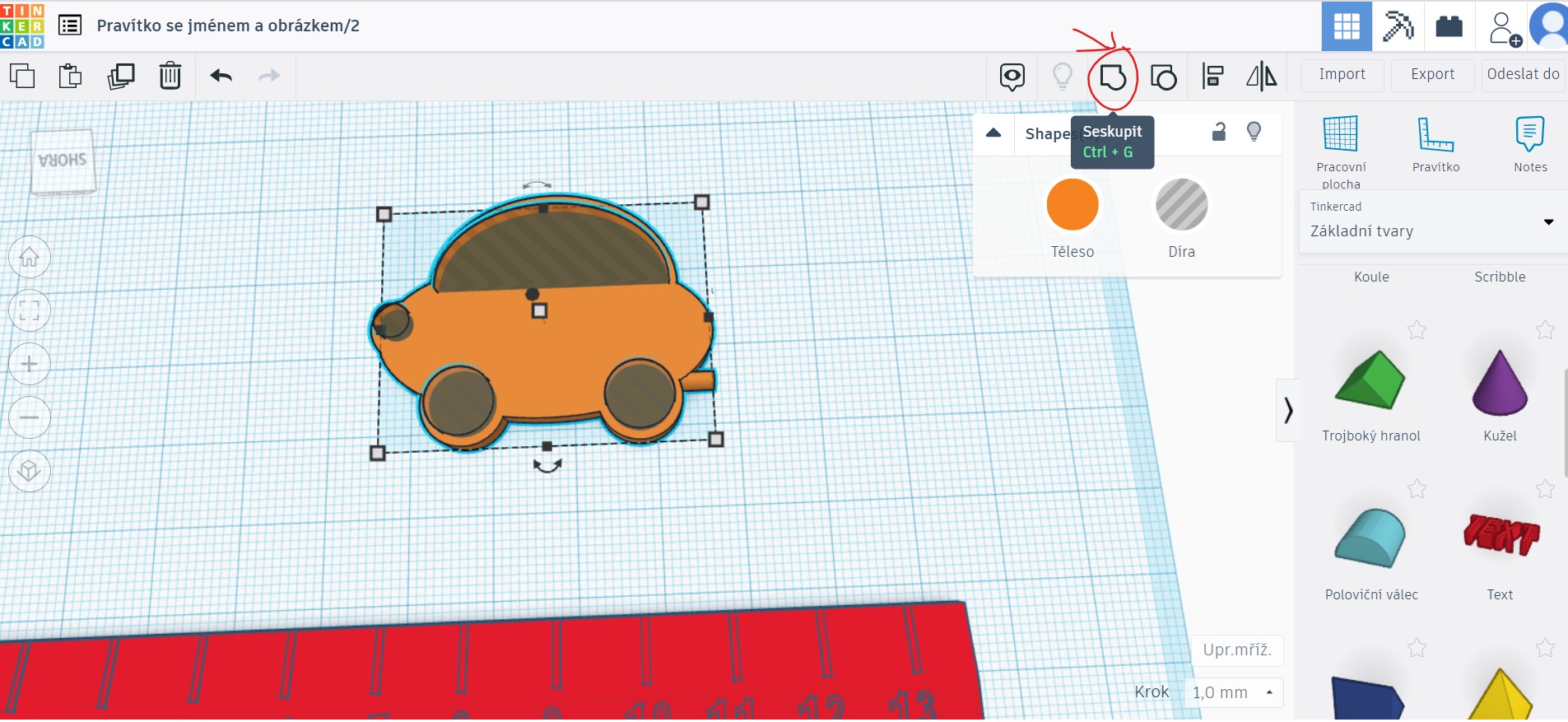
Task: Select the orange Těleso solid color swatch
Action: pyautogui.click(x=1072, y=205)
